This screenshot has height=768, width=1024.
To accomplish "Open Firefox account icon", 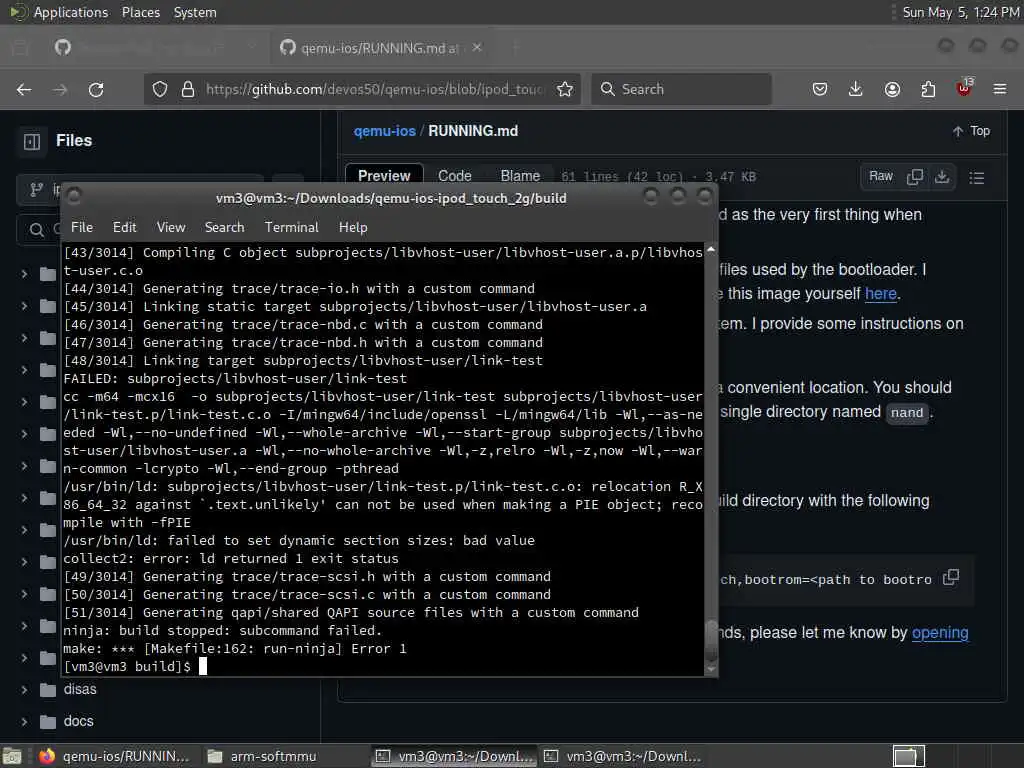I will (x=892, y=89).
